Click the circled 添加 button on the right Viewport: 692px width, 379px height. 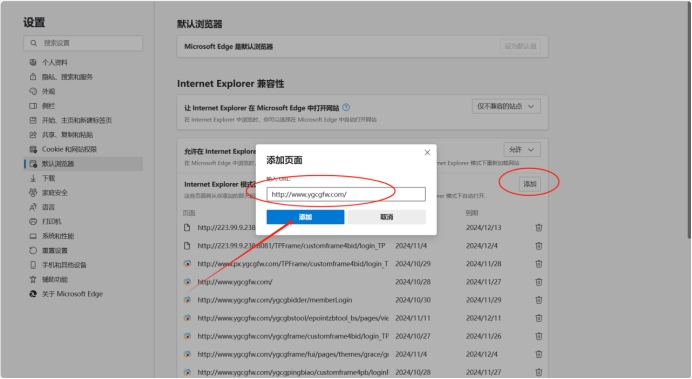tap(529, 184)
